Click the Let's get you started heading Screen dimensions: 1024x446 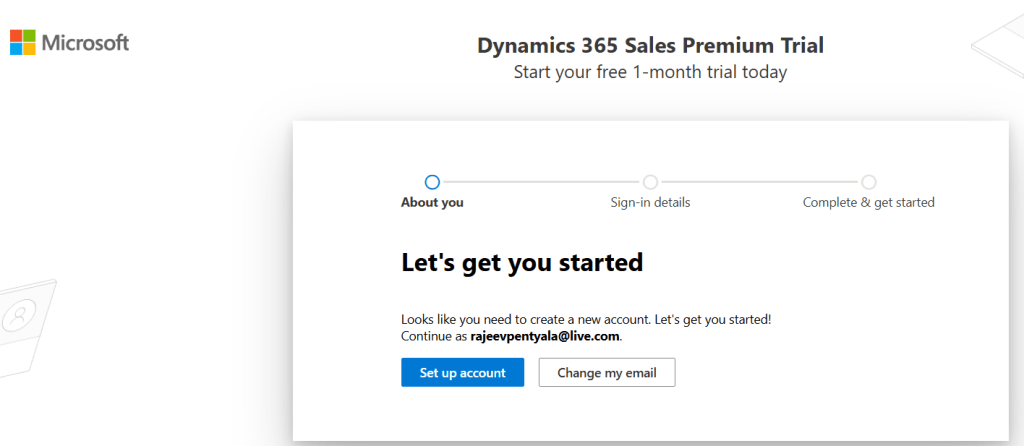tap(521, 264)
